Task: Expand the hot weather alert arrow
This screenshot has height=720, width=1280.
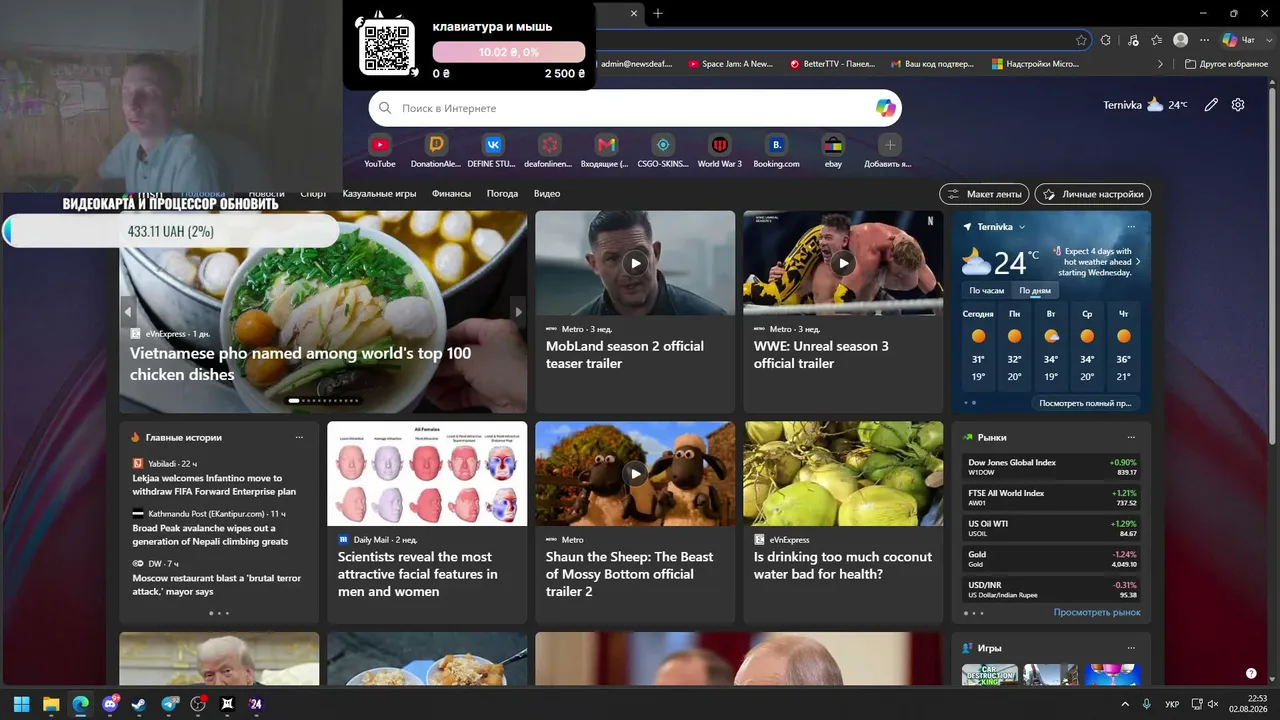Action: (x=1138, y=262)
